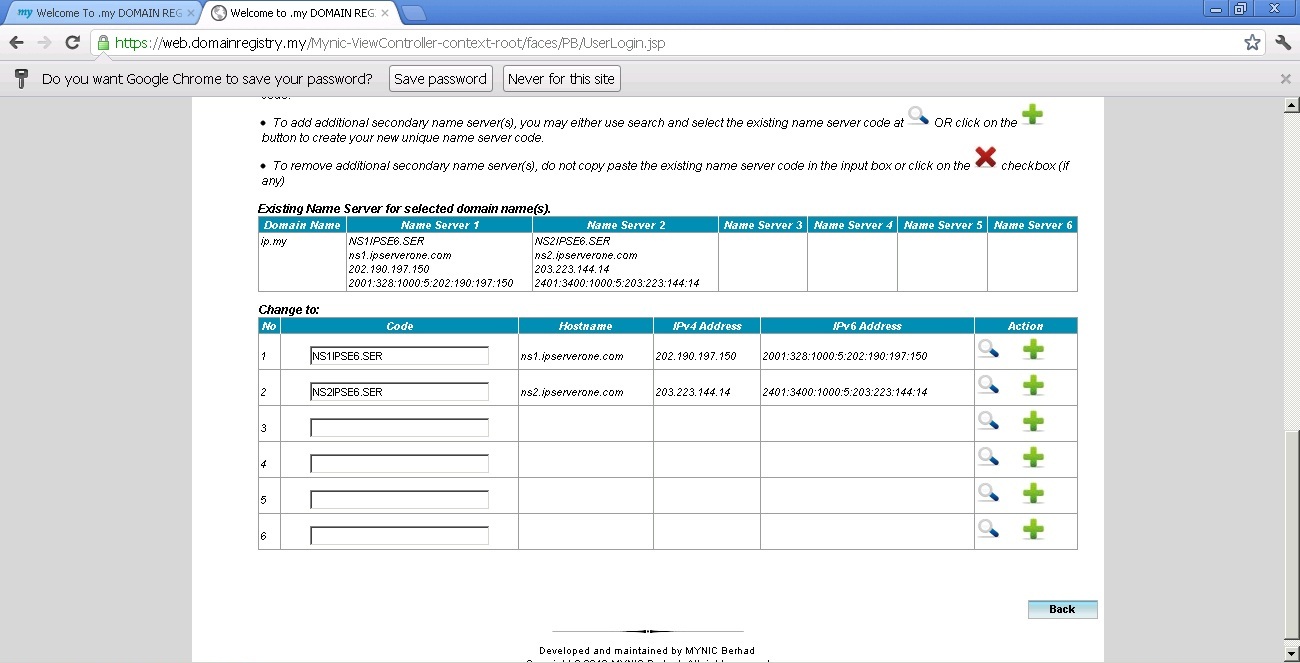This screenshot has width=1300, height=663.
Task: Click 'Action' column header
Action: pyautogui.click(x=1025, y=326)
